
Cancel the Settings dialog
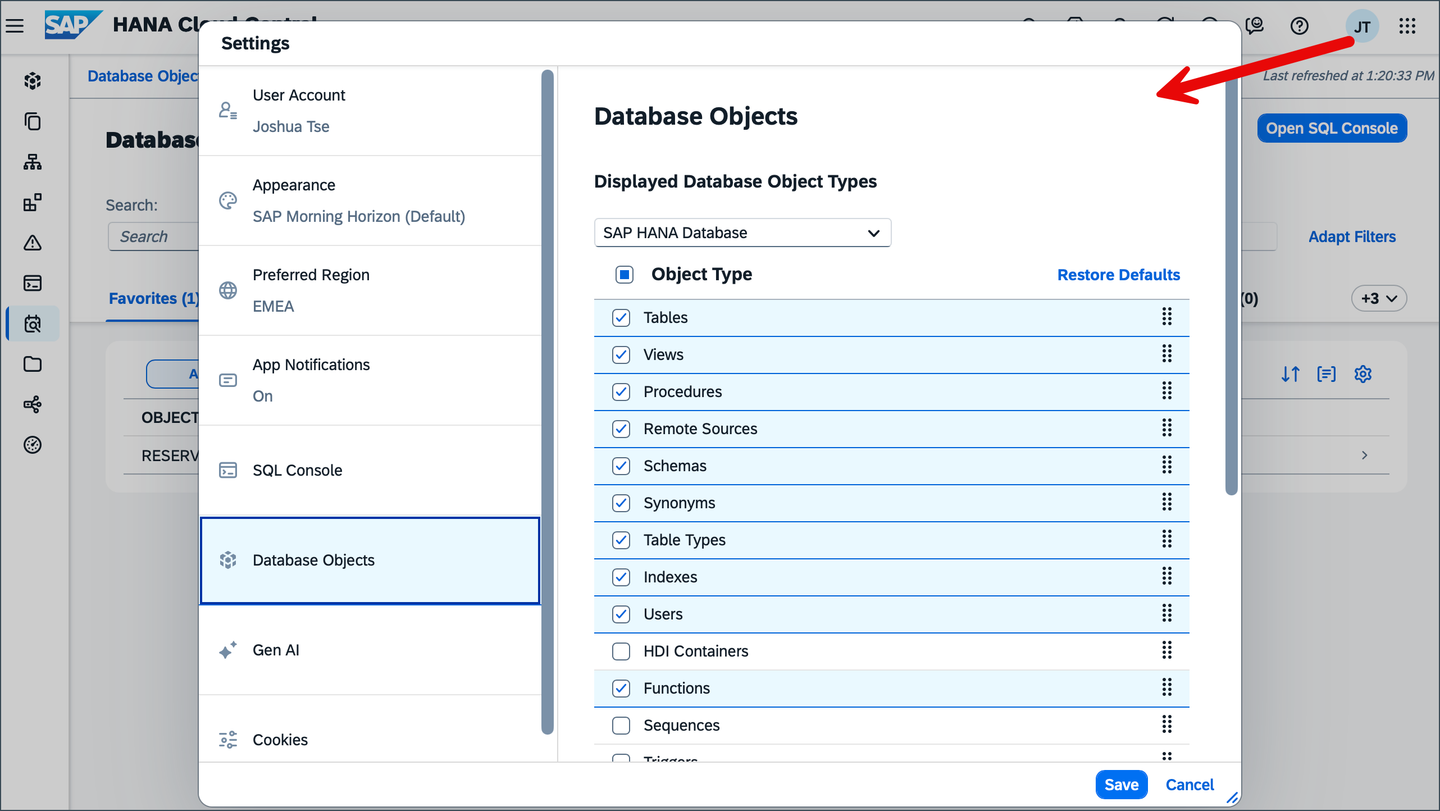[x=1190, y=785]
